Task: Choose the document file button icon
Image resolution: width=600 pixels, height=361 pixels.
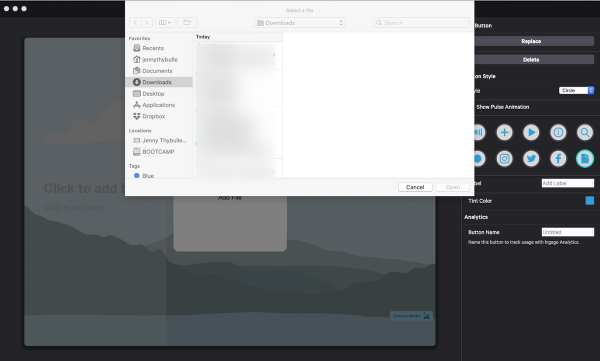Action: [585, 158]
